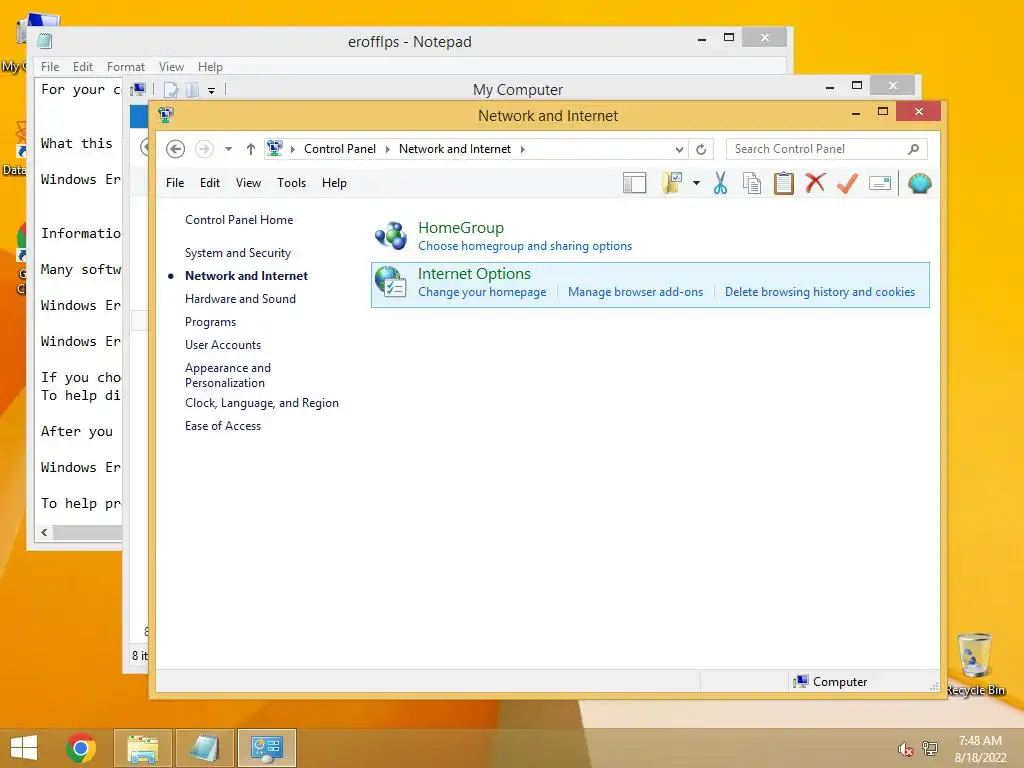Click the Windows Start button
Viewport: 1024px width, 768px height.
24,747
